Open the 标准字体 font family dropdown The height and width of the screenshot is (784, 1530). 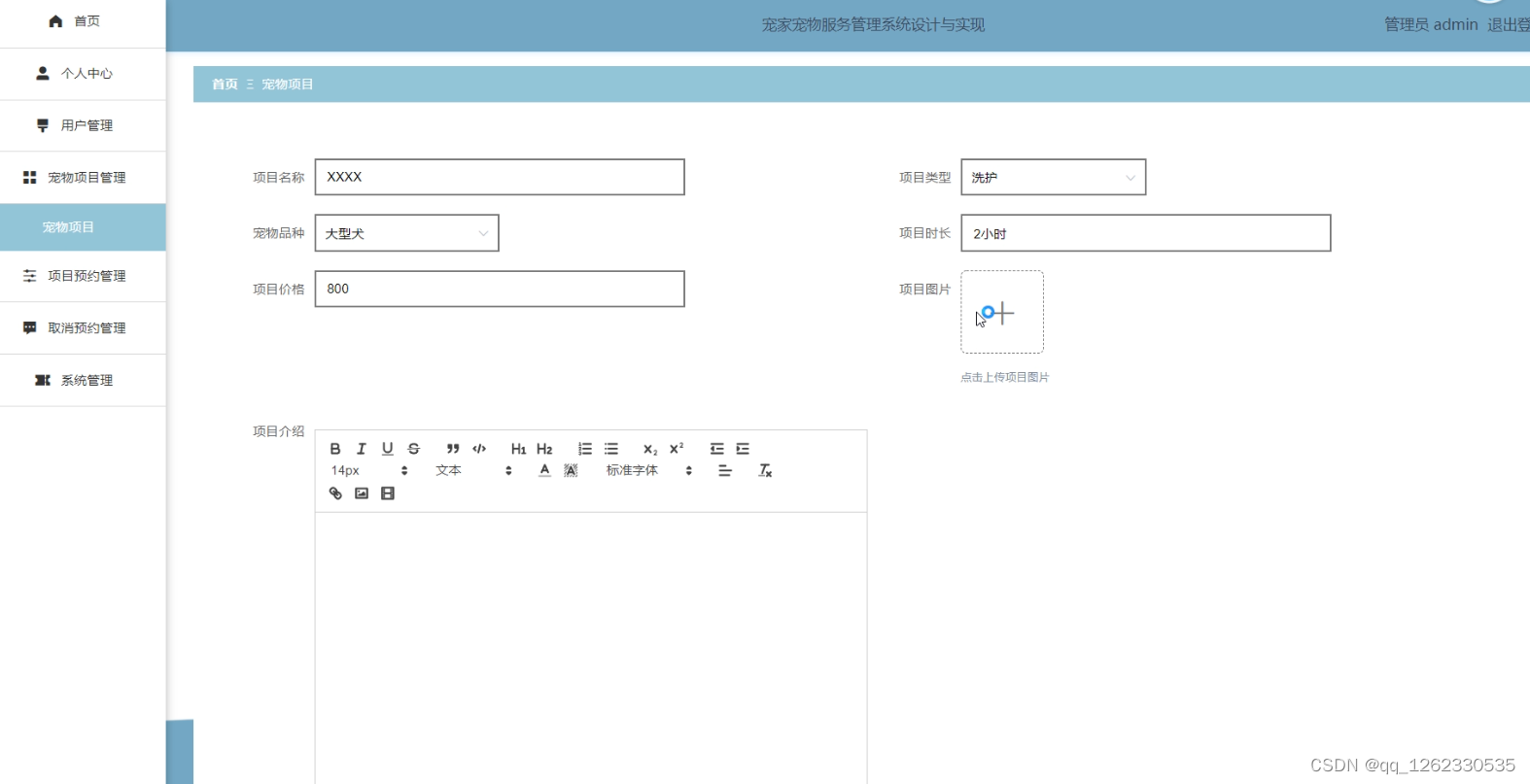(649, 470)
